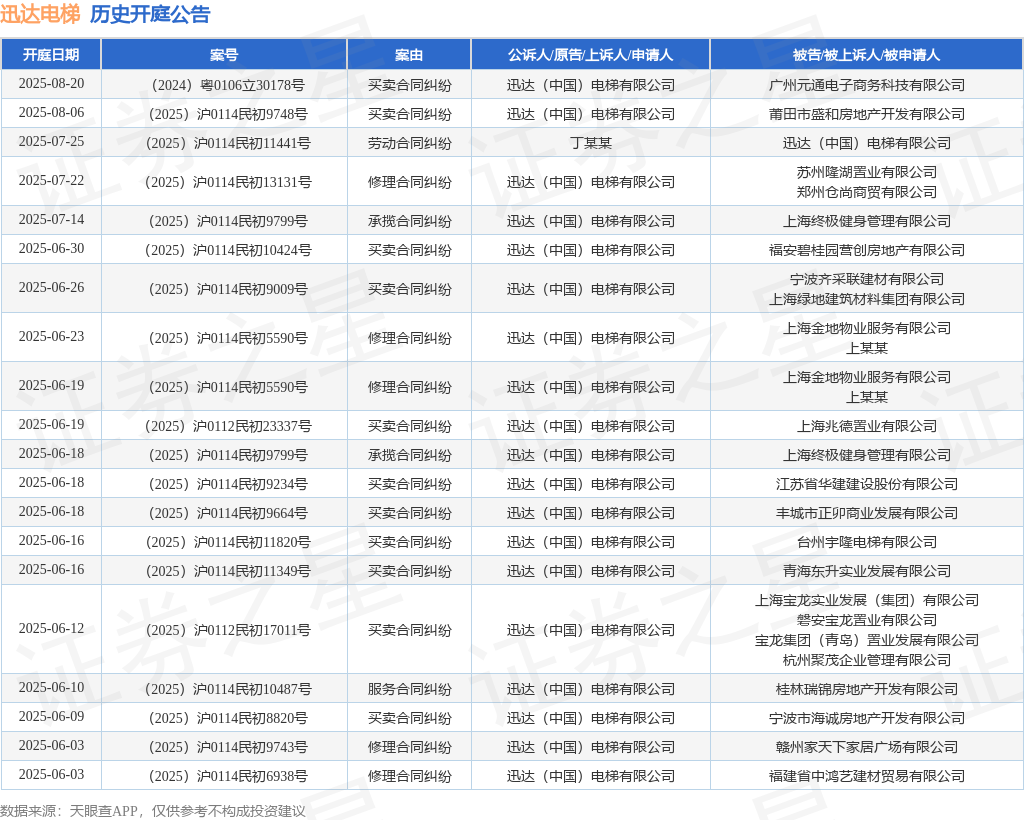Click defendant 台州宇隆电梯有限公司
1024x820 pixels.
[x=867, y=542]
